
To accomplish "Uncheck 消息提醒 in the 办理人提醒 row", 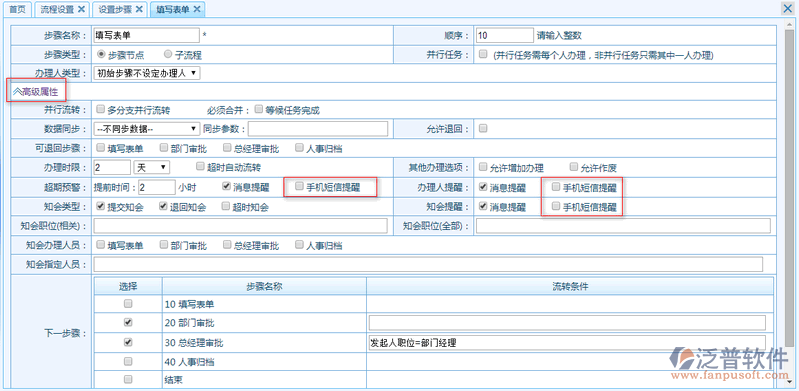I will point(483,187).
